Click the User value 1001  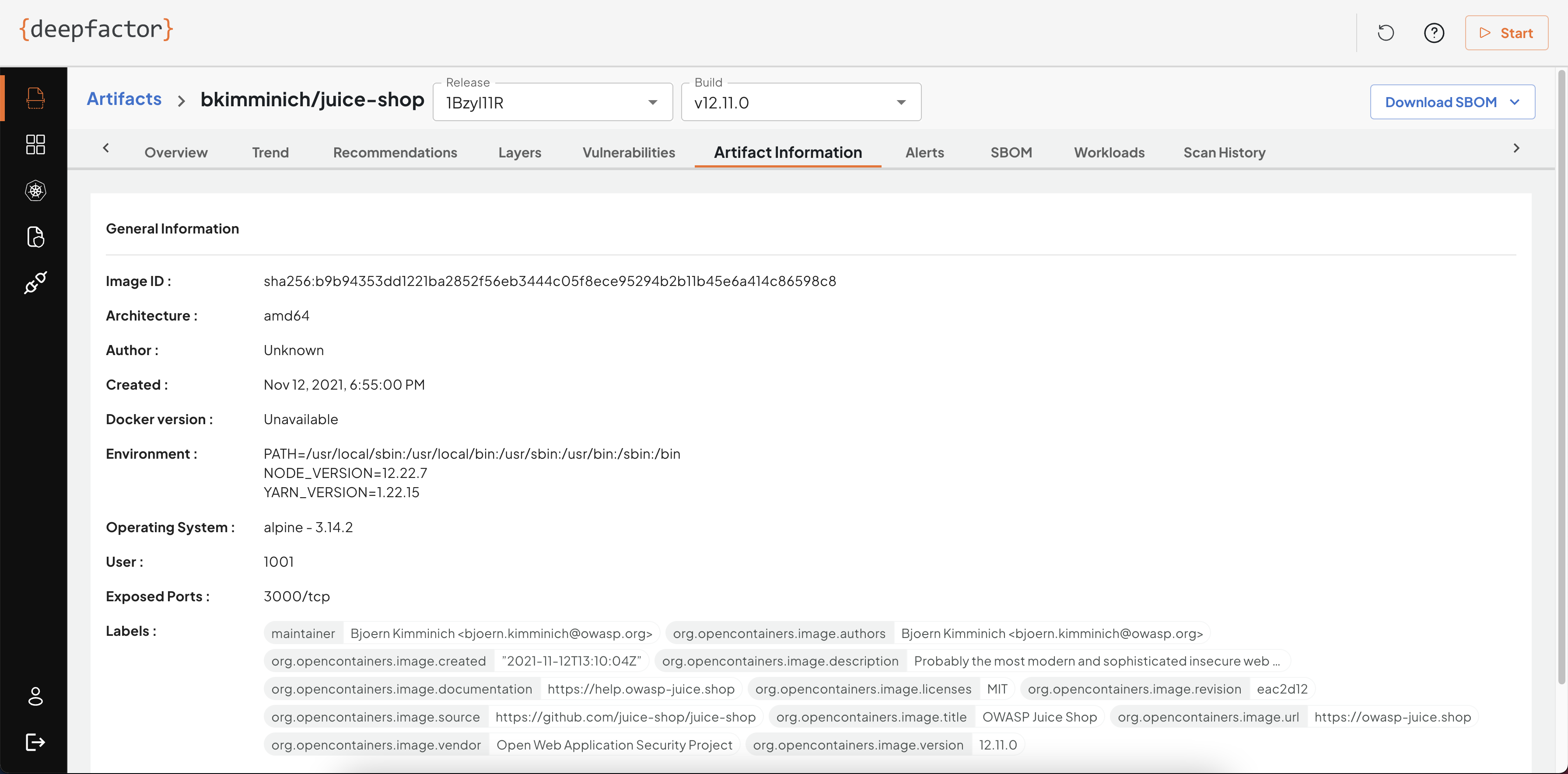point(278,561)
